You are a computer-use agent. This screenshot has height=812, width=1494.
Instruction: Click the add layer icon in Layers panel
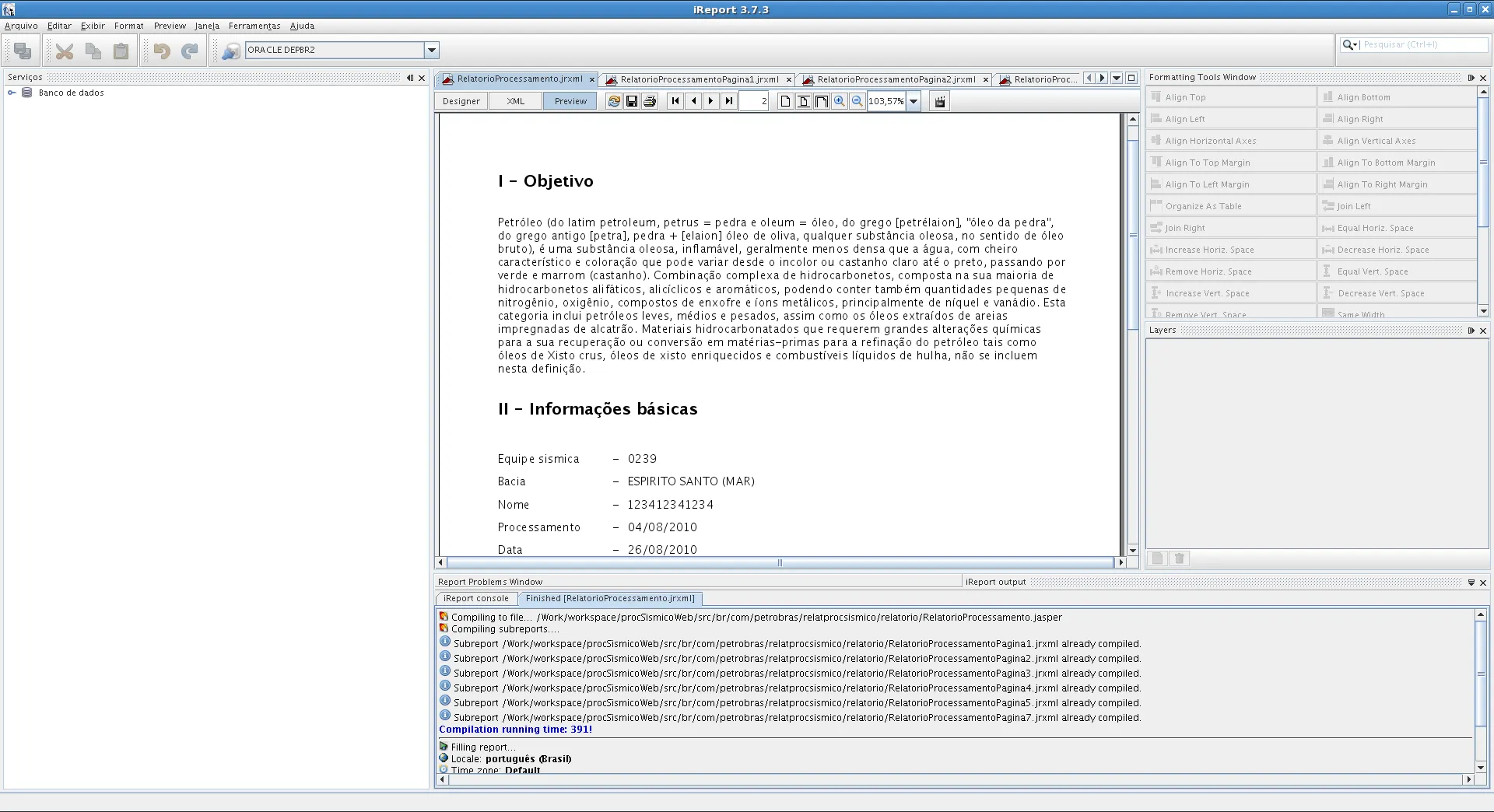pos(1158,558)
